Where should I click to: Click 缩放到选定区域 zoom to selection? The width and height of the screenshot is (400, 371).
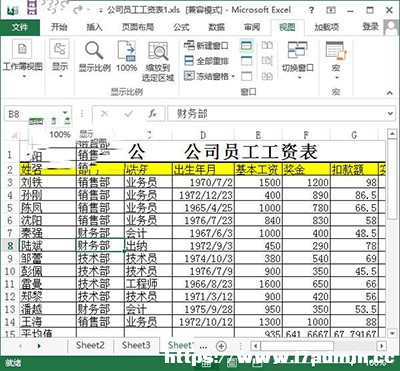158,62
